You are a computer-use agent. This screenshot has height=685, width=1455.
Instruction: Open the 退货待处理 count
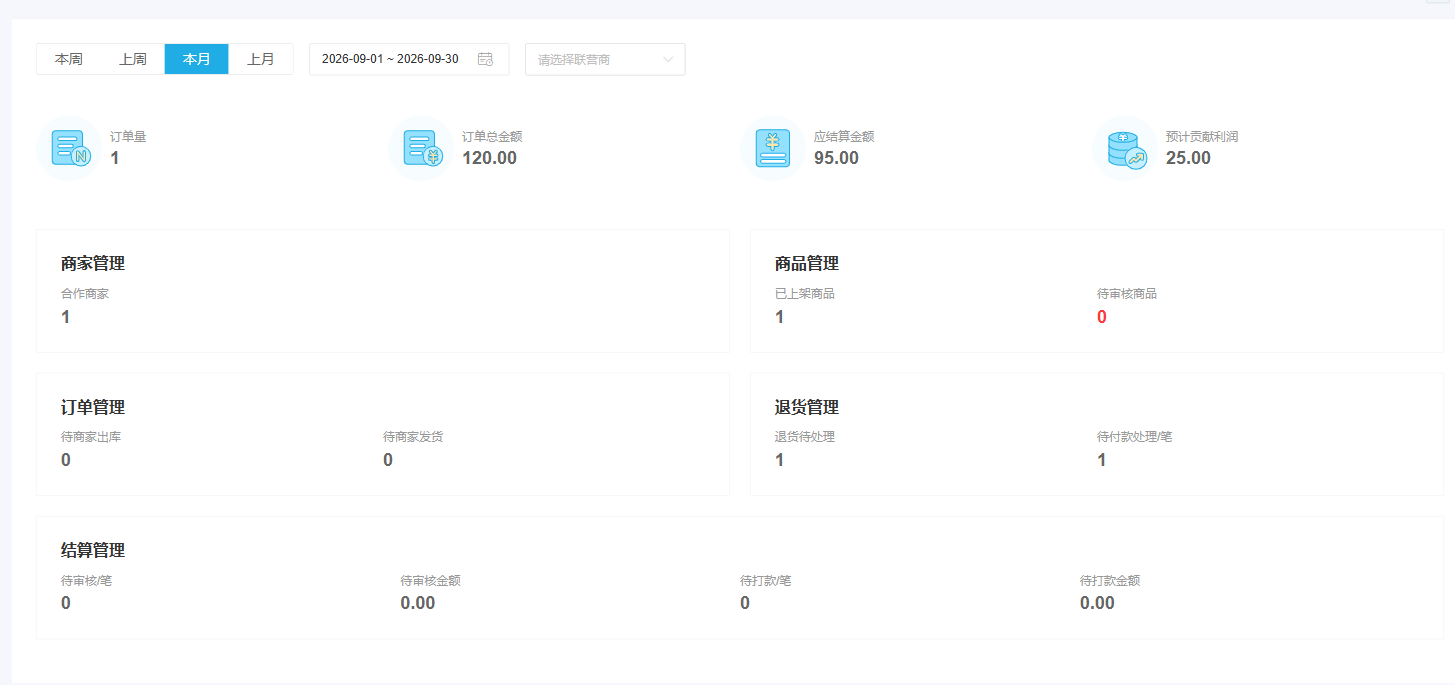pyautogui.click(x=780, y=460)
